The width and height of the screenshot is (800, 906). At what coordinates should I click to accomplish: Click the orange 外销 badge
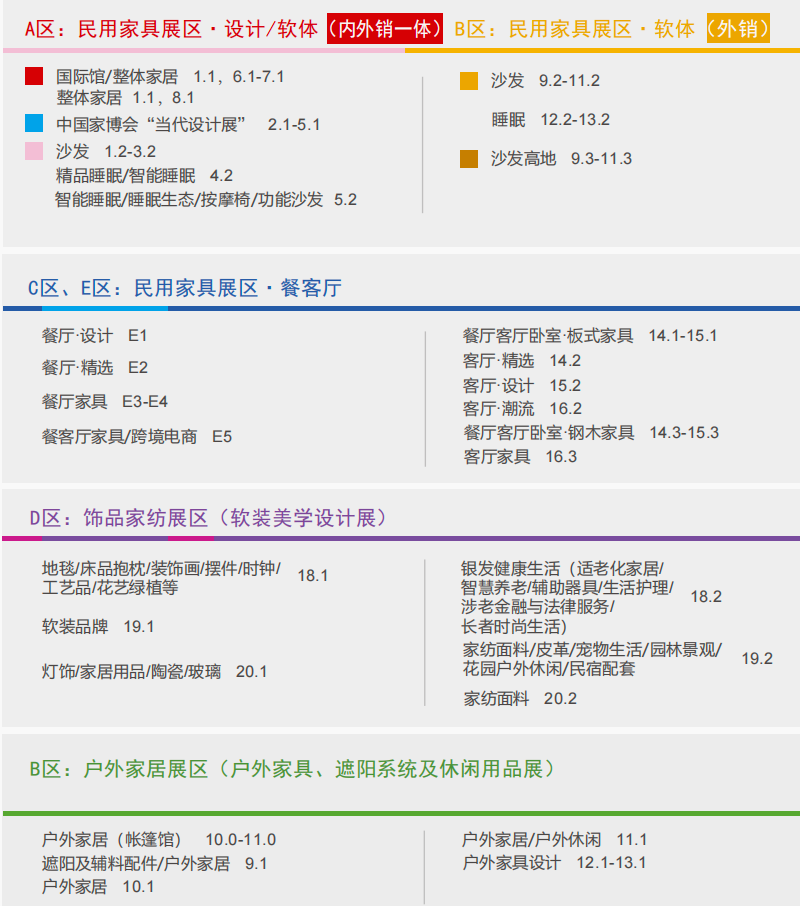coord(738,29)
